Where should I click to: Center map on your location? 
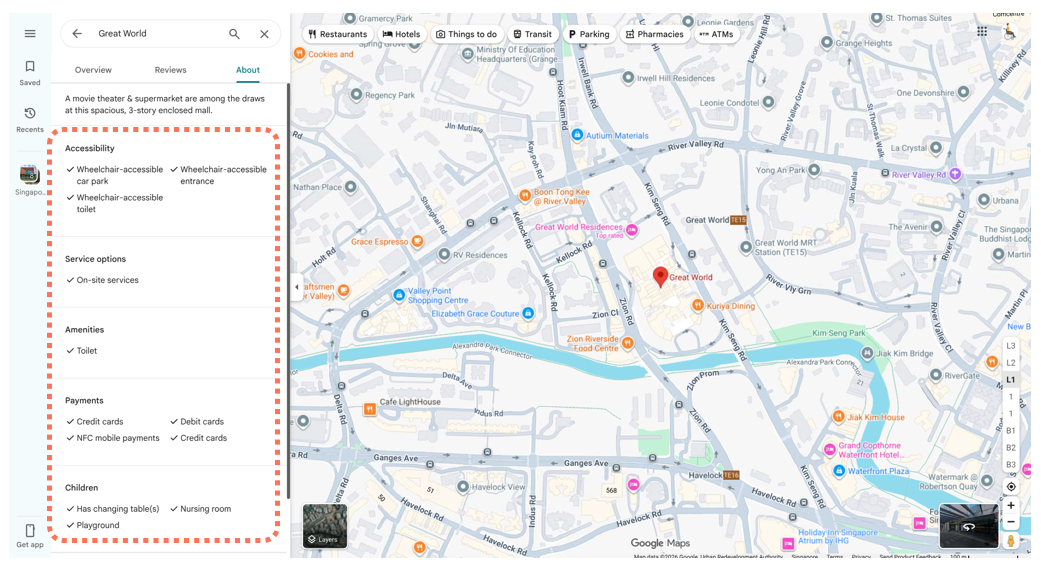coord(1010,486)
